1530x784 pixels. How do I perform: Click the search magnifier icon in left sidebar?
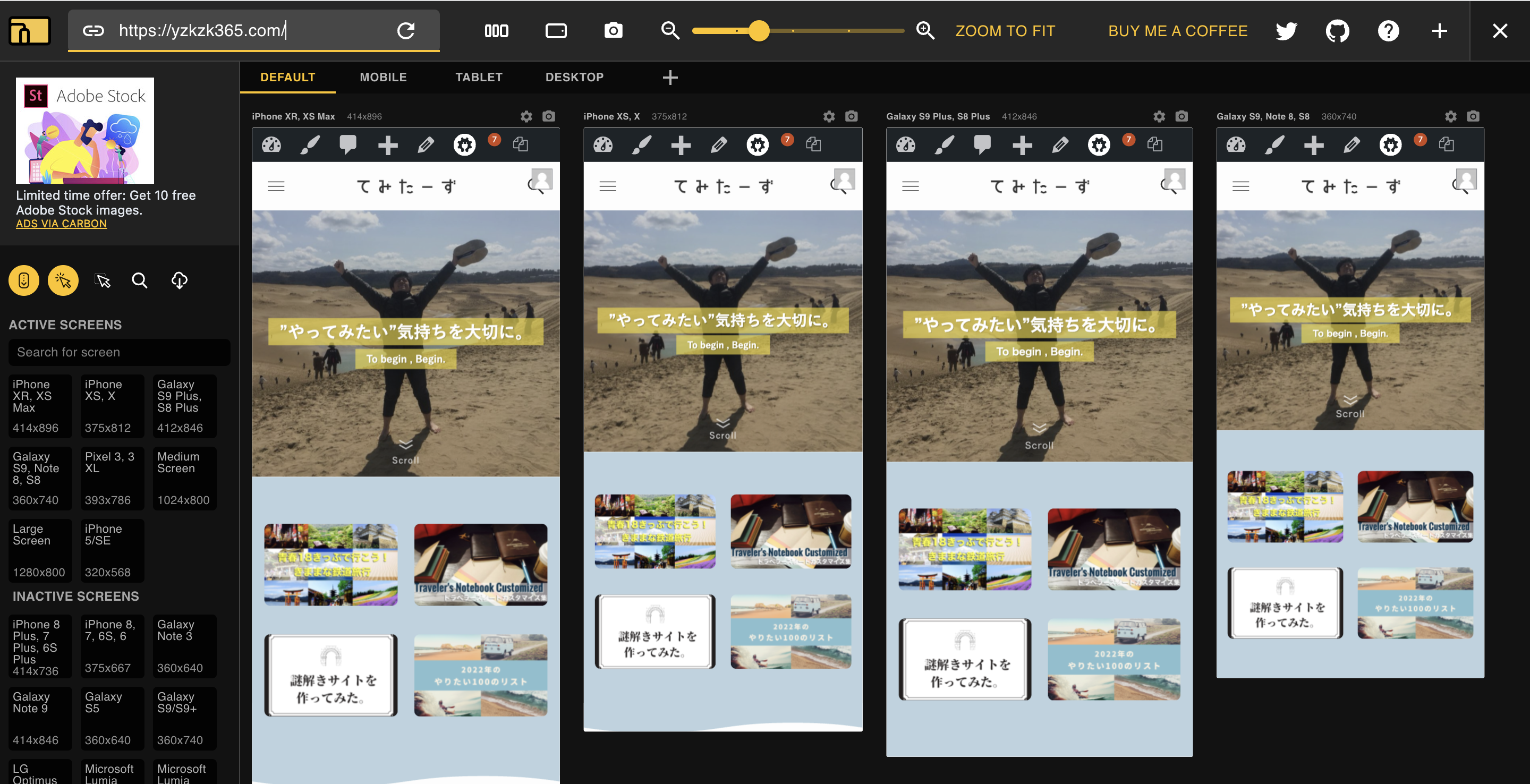click(x=140, y=280)
